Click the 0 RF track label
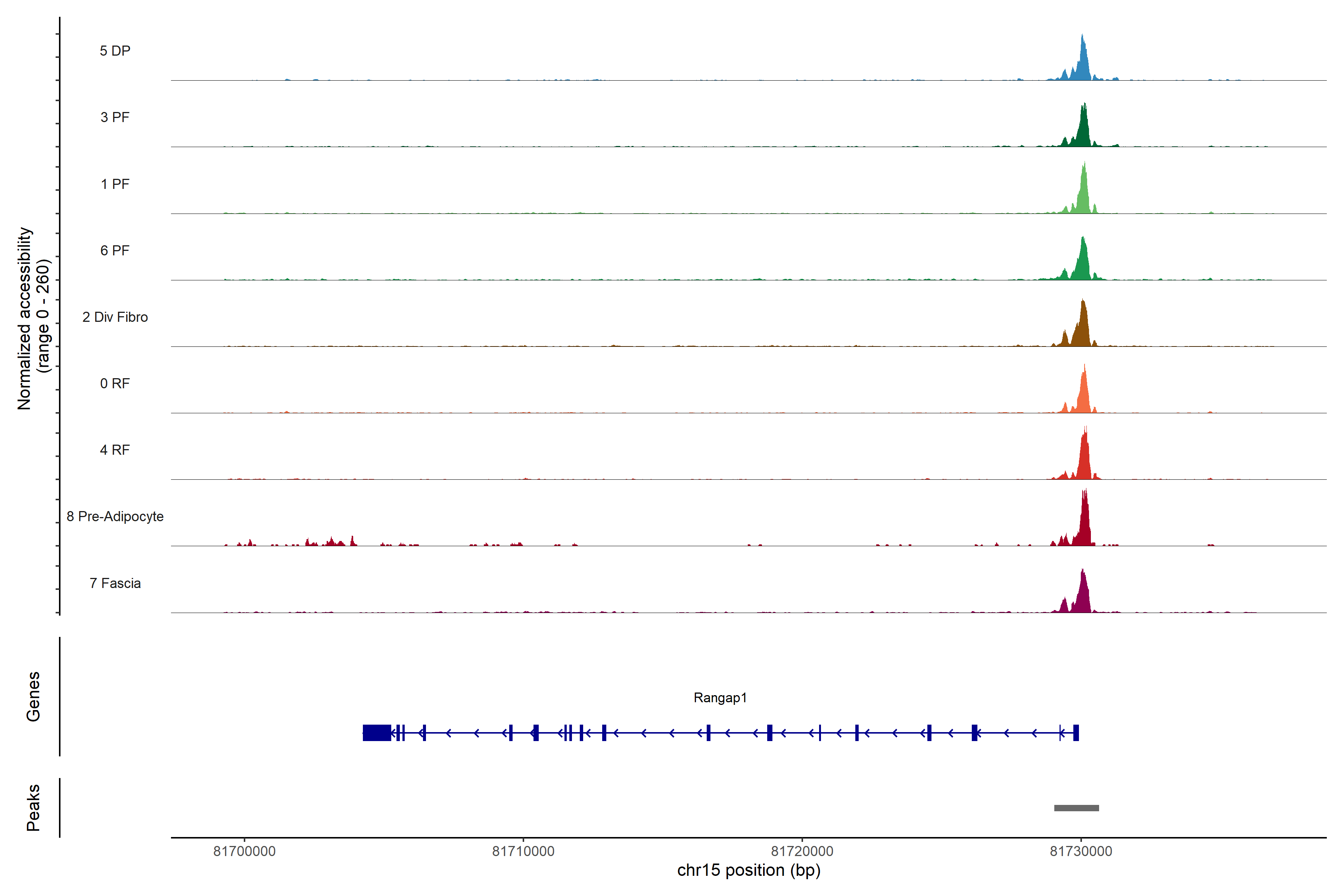1344x896 pixels. (x=115, y=383)
